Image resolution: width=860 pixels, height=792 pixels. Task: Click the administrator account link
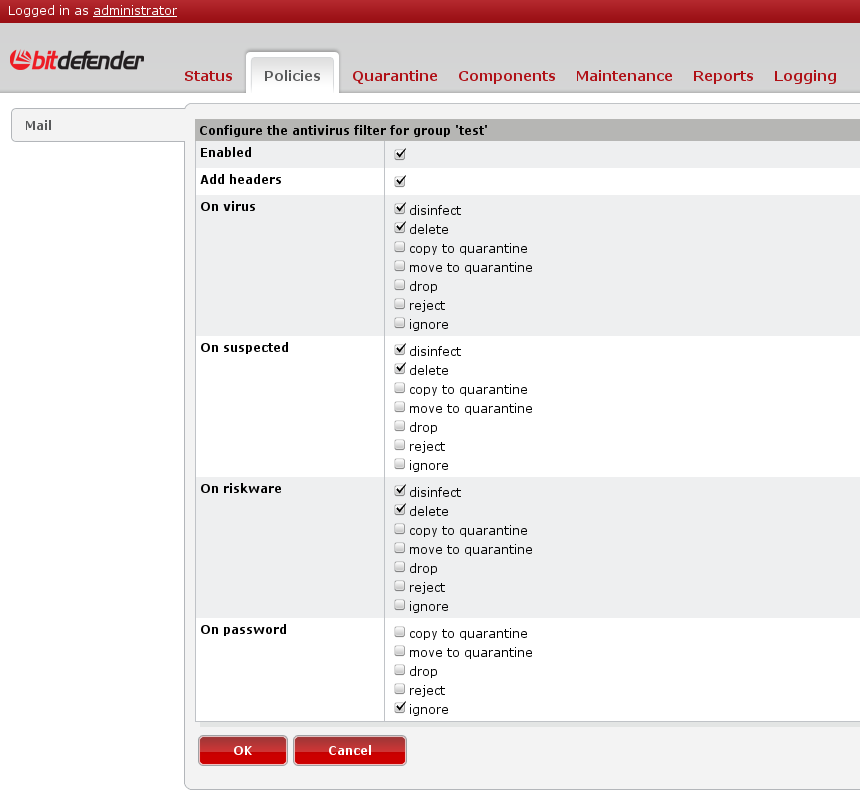135,11
